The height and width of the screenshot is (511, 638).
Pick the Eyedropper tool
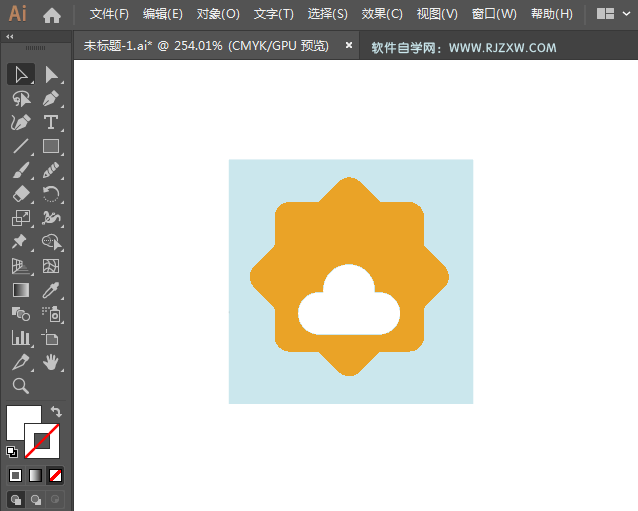click(x=51, y=290)
